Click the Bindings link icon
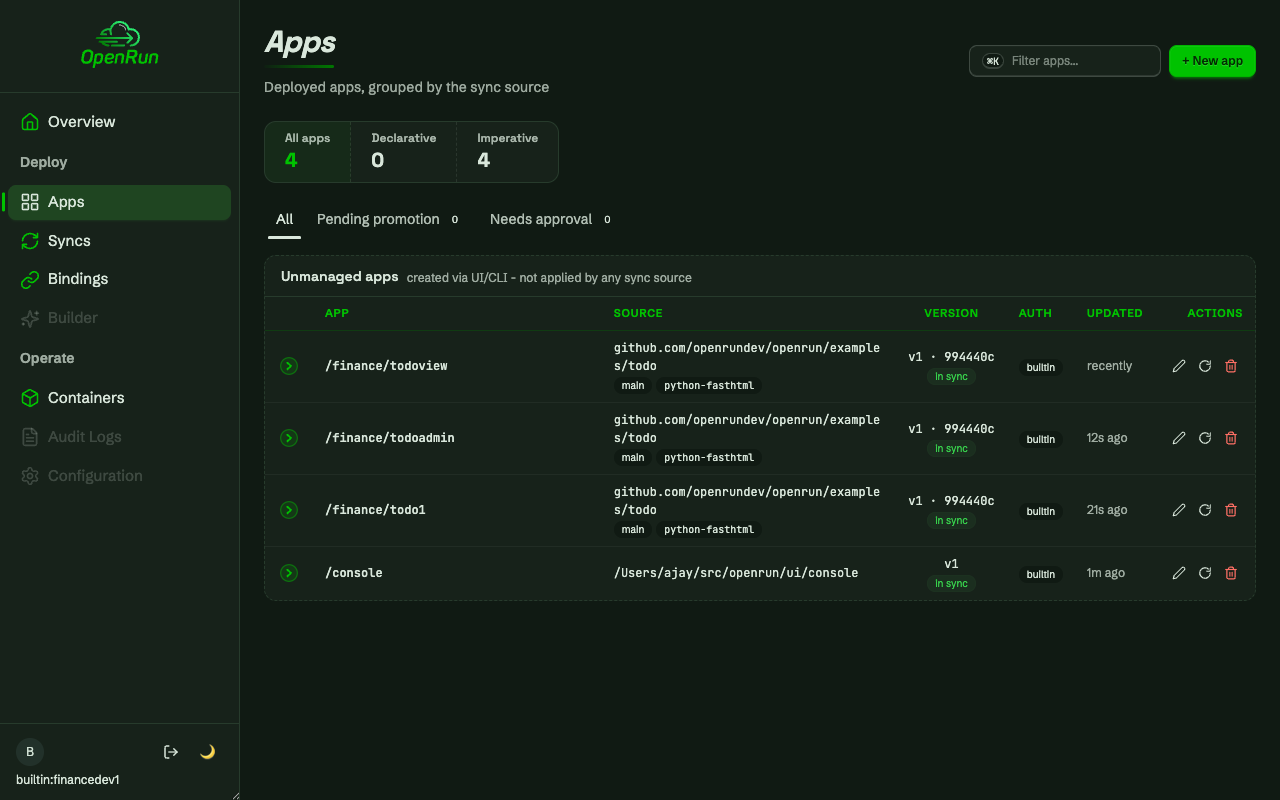1280x800 pixels. (x=30, y=279)
